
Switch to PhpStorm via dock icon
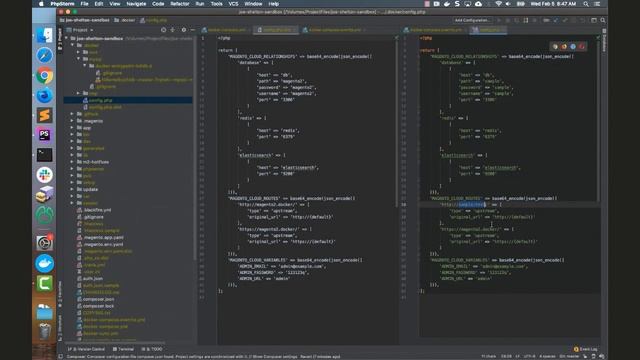[x=44, y=135]
